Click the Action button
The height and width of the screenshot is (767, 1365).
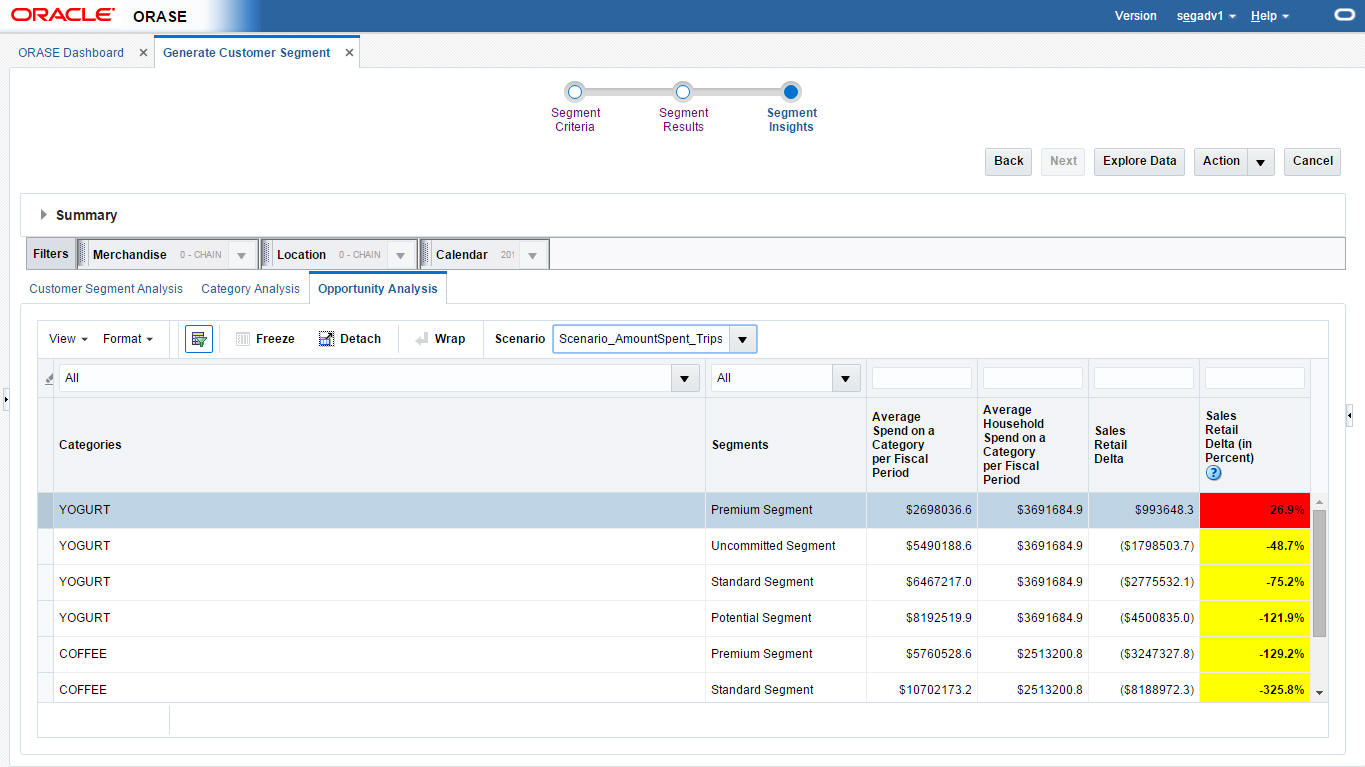coord(1221,161)
